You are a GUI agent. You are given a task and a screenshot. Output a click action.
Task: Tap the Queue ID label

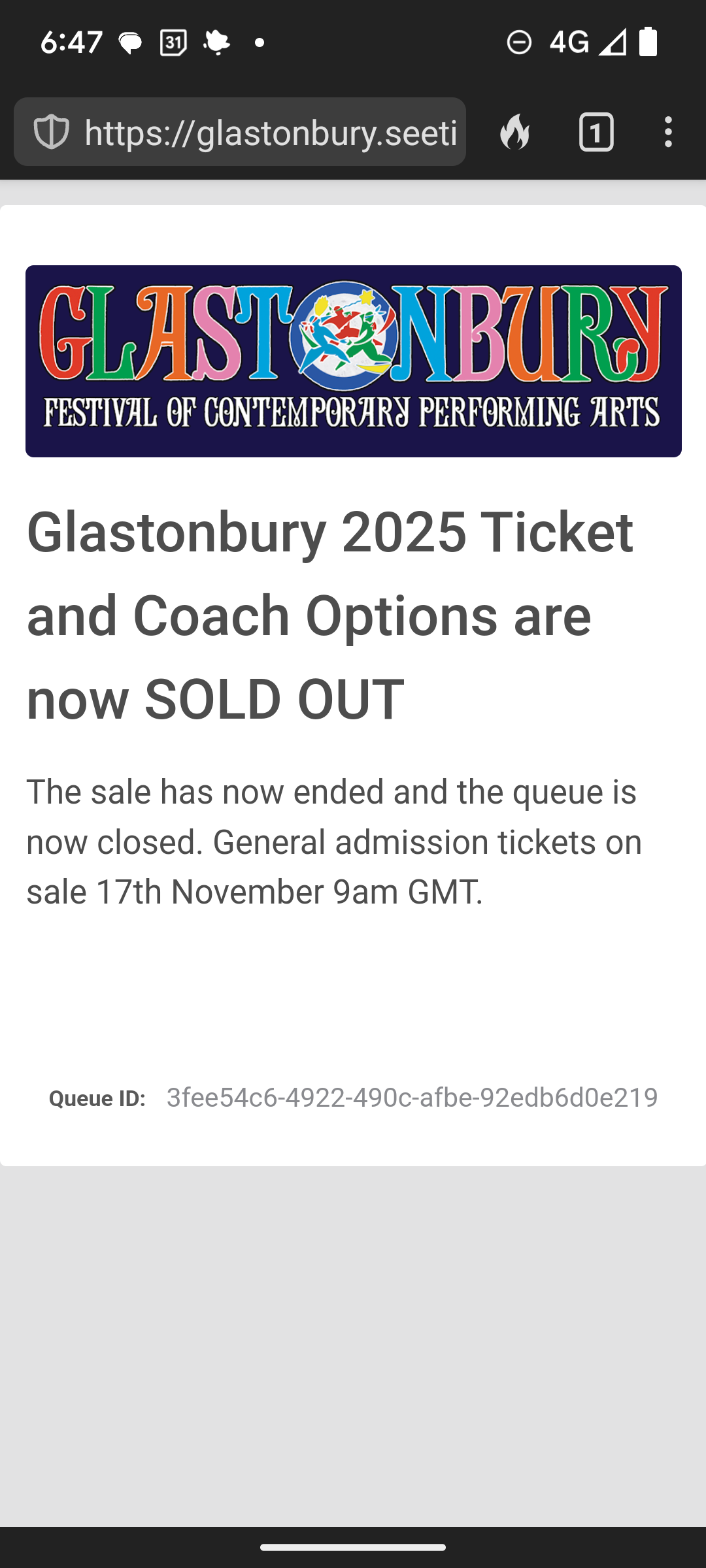click(97, 1099)
